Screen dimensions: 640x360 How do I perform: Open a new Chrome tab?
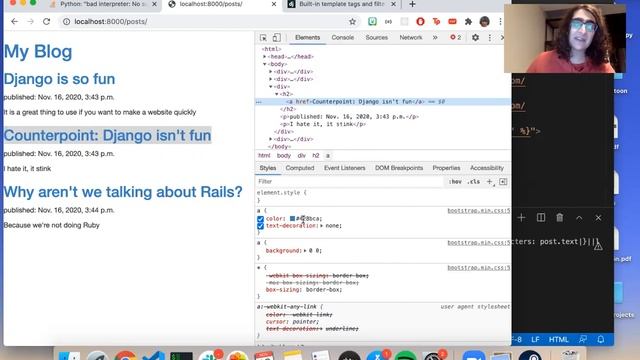[412, 4]
